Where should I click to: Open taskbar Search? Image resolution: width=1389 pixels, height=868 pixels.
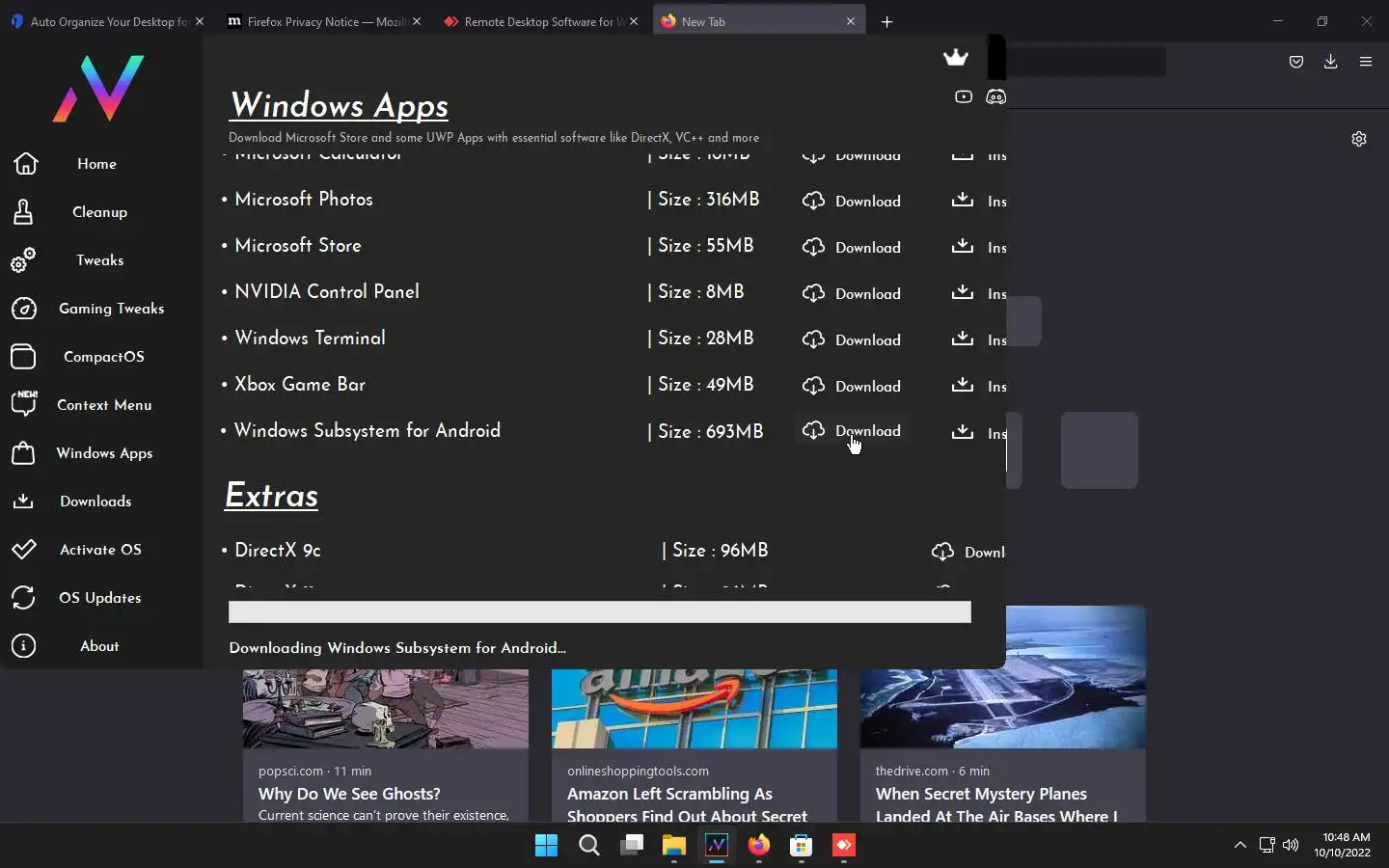[x=589, y=846]
